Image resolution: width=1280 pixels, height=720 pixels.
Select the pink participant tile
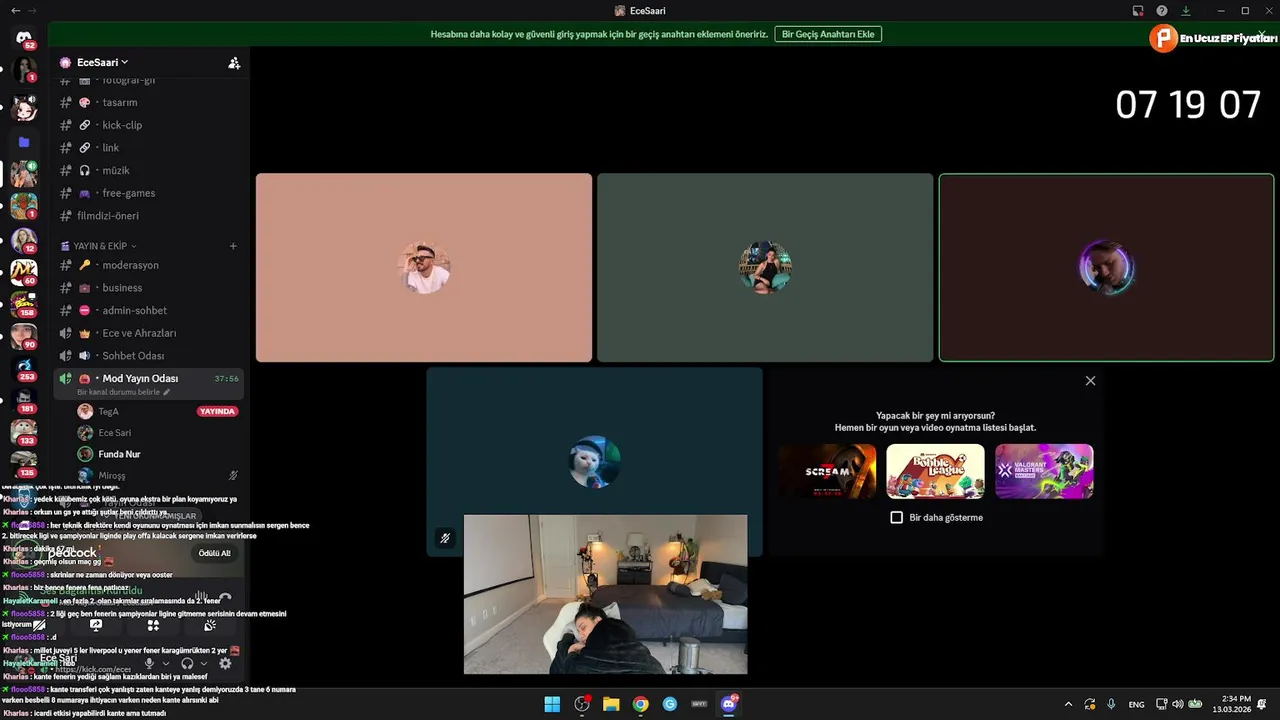(x=424, y=268)
